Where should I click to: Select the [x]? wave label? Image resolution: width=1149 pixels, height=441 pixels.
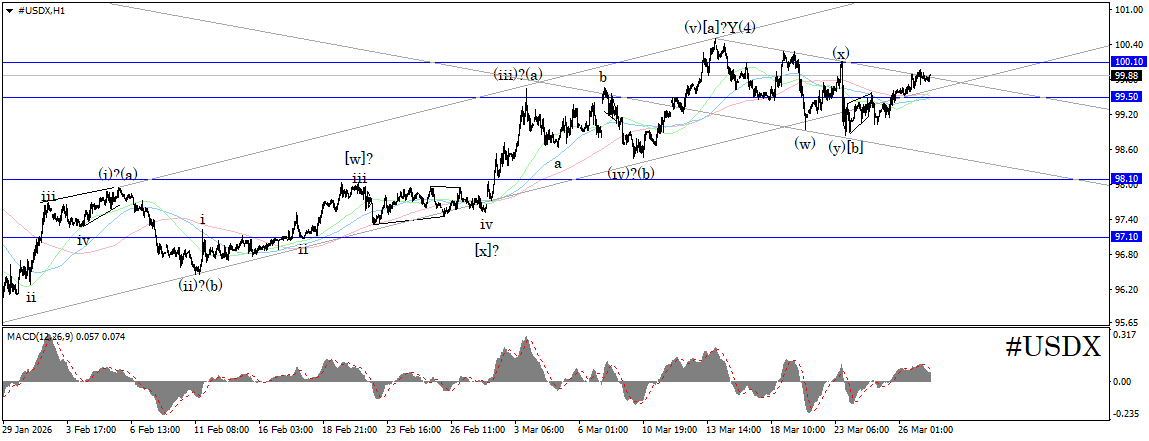pos(487,251)
